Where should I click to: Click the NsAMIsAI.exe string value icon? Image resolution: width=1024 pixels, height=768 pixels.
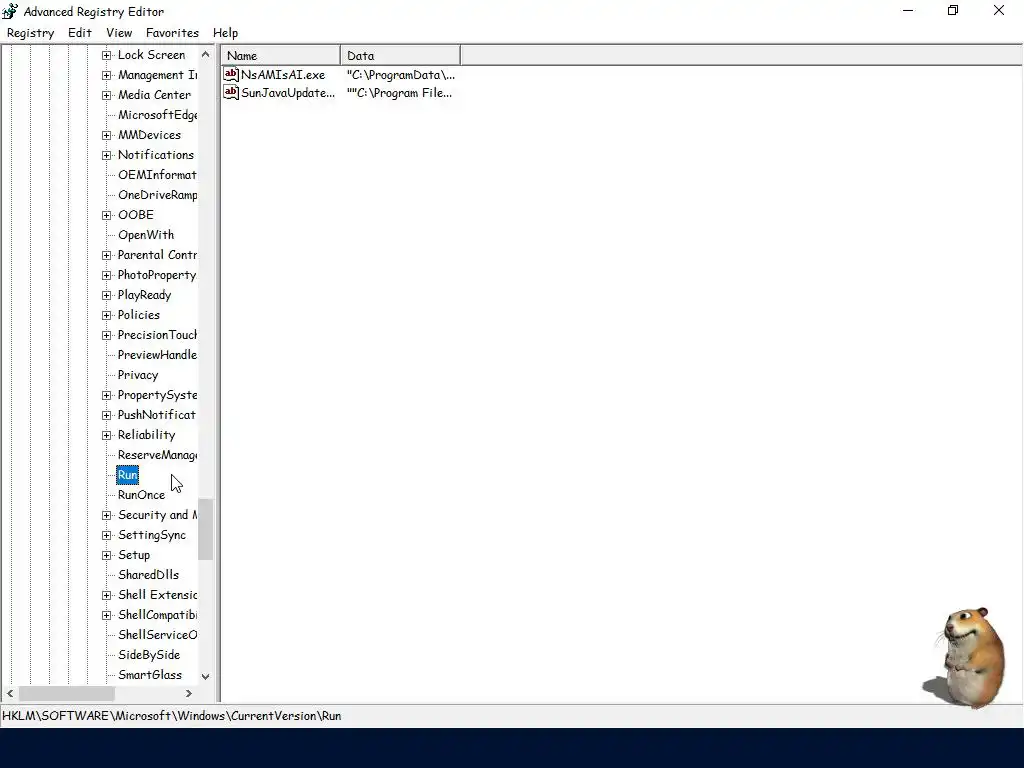[231, 74]
